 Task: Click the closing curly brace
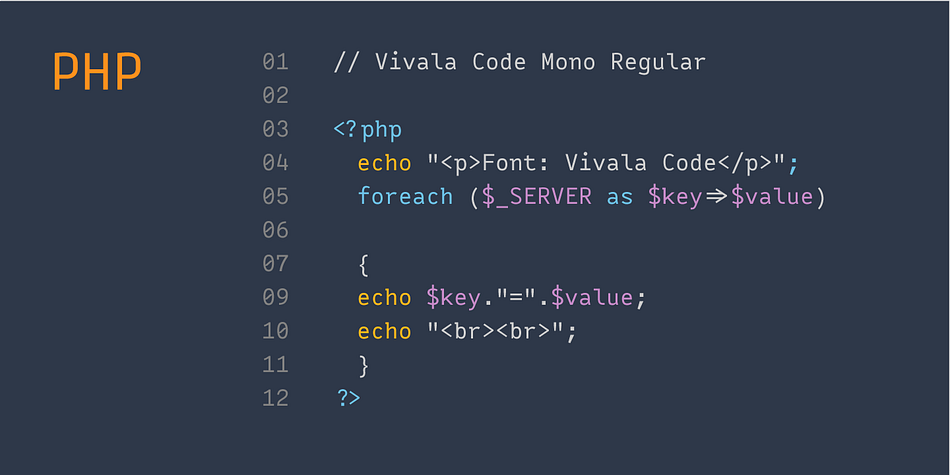click(x=364, y=365)
